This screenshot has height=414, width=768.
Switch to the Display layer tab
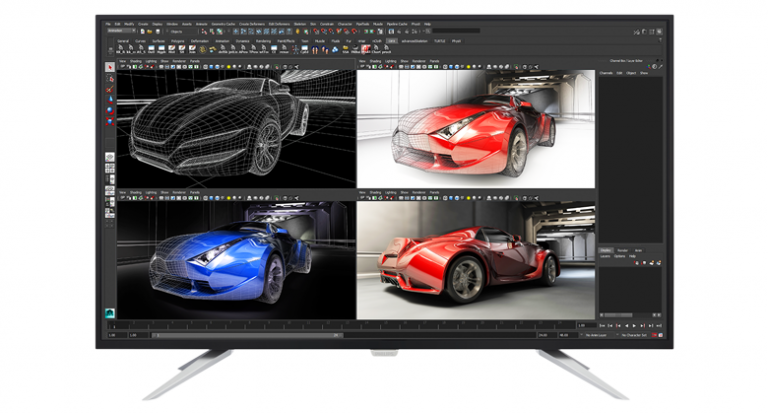tap(606, 250)
